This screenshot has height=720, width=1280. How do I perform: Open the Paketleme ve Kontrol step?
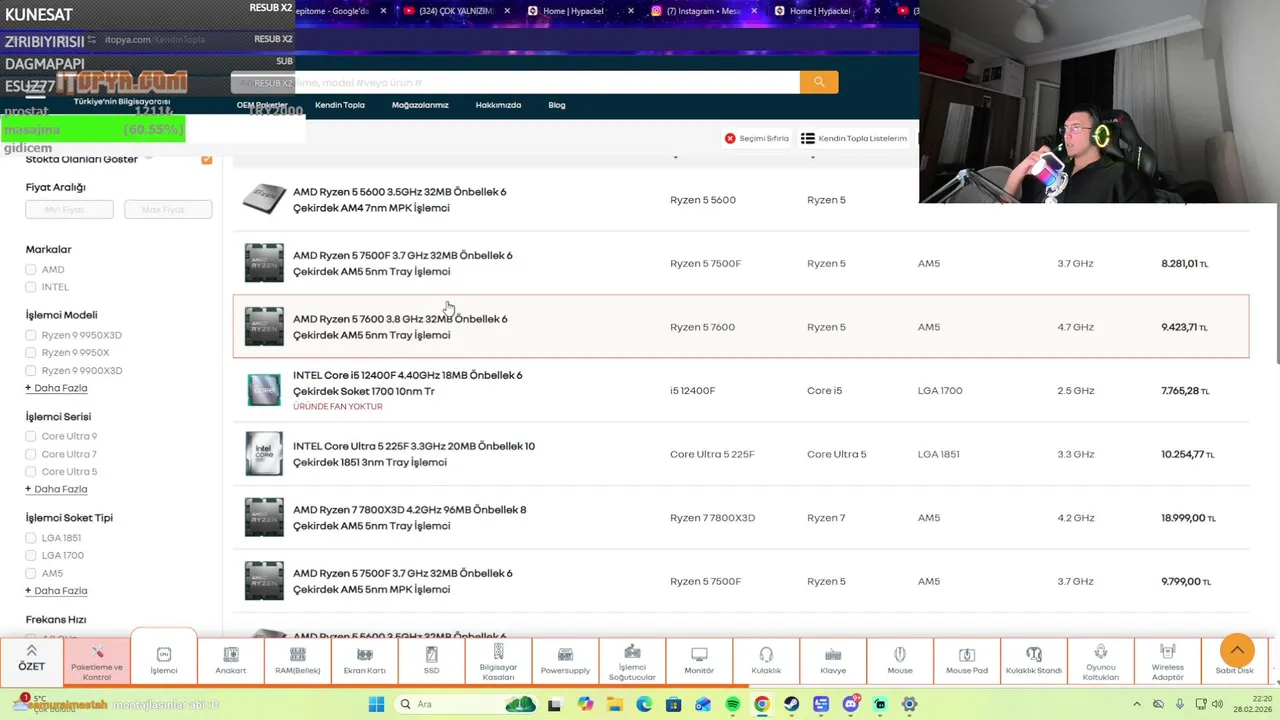point(97,660)
